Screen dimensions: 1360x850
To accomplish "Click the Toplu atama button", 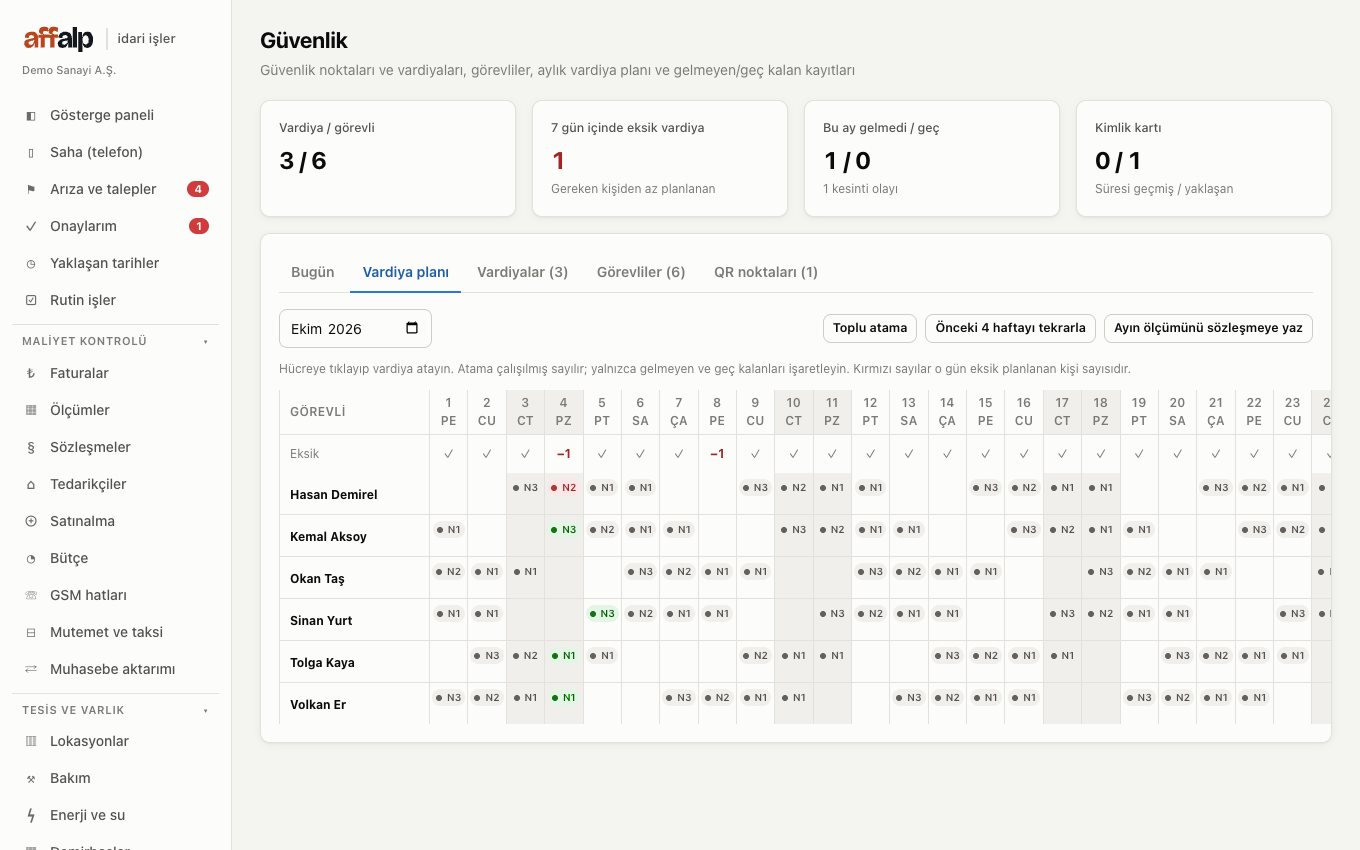I will point(870,328).
